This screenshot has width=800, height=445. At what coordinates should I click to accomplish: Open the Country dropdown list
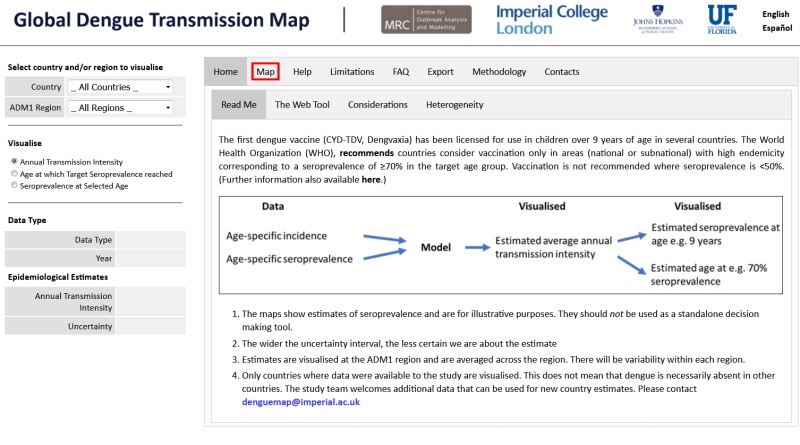click(x=120, y=88)
